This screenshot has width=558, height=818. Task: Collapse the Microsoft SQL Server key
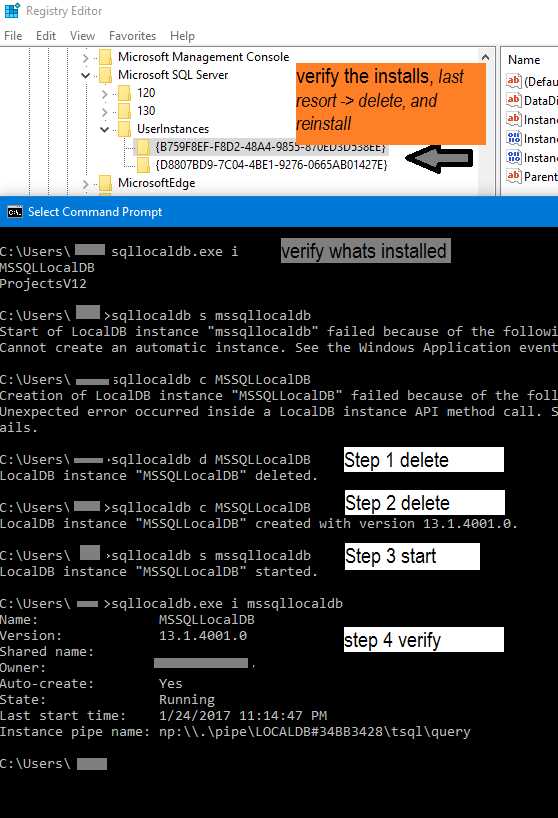pyautogui.click(x=86, y=75)
